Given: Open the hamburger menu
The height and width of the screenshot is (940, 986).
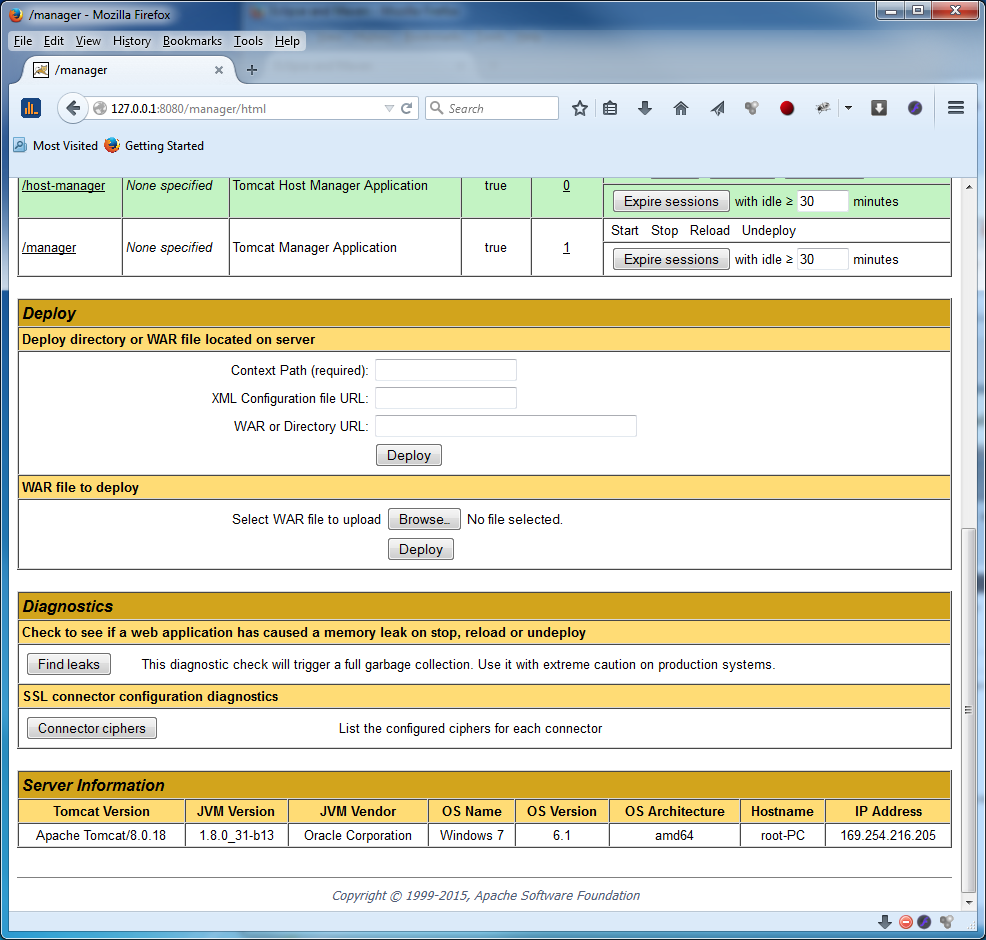Looking at the screenshot, I should [x=955, y=108].
